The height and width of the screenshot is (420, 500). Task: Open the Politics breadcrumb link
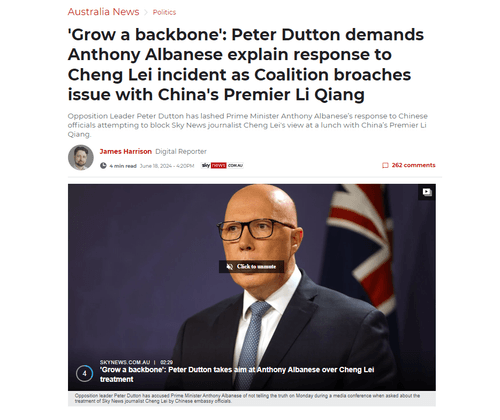(x=164, y=12)
